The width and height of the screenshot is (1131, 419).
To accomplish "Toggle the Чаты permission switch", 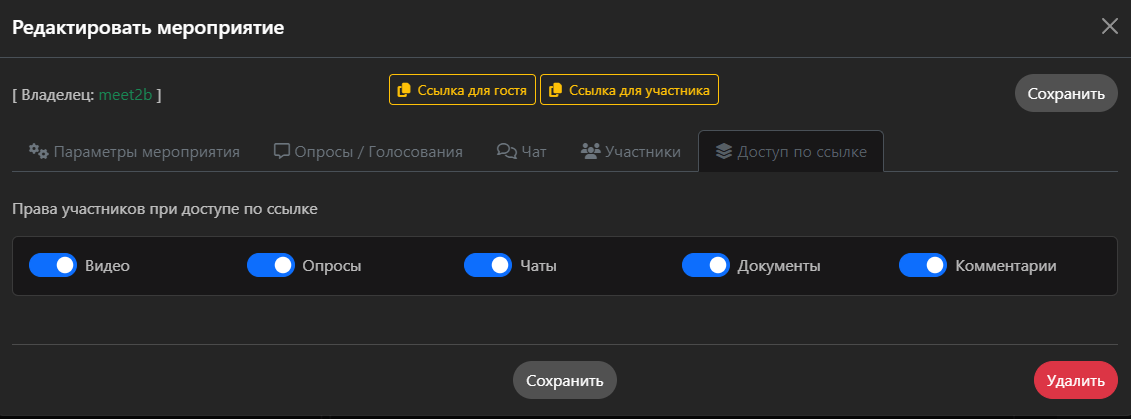I will pyautogui.click(x=488, y=265).
